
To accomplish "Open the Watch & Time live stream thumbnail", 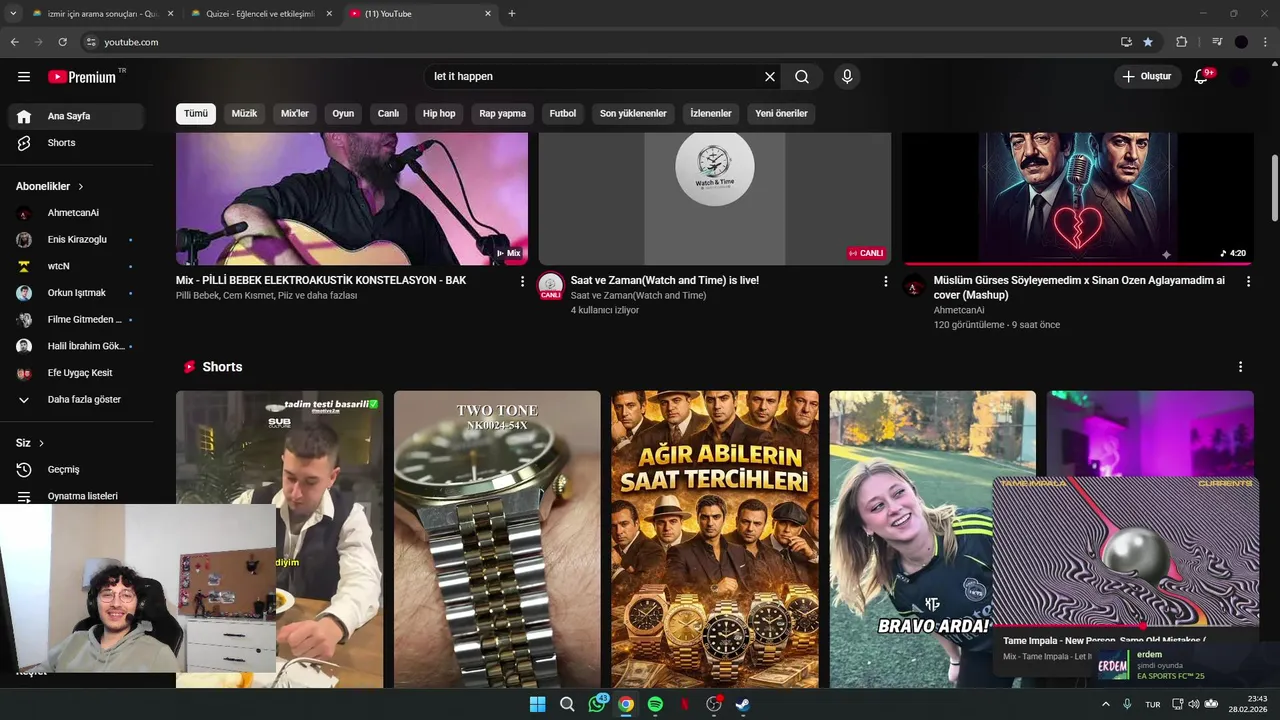I will (715, 199).
